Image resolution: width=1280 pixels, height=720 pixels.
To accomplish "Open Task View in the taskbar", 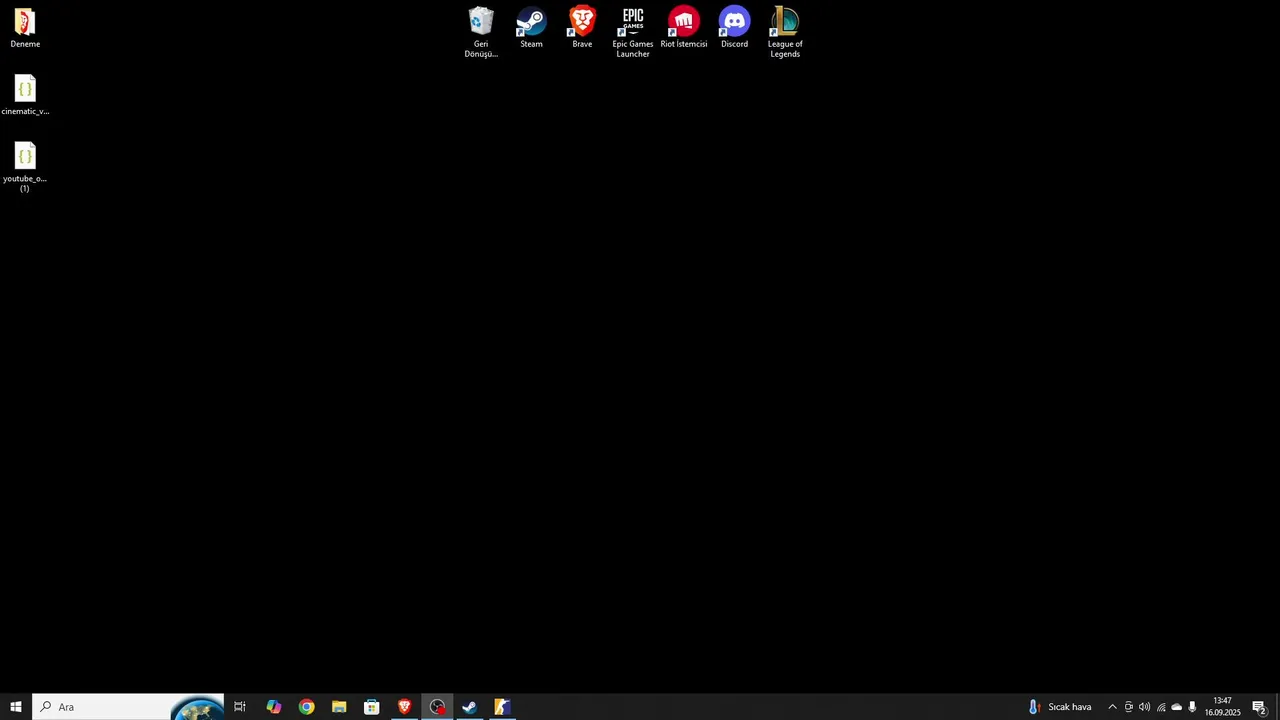I will point(240,707).
